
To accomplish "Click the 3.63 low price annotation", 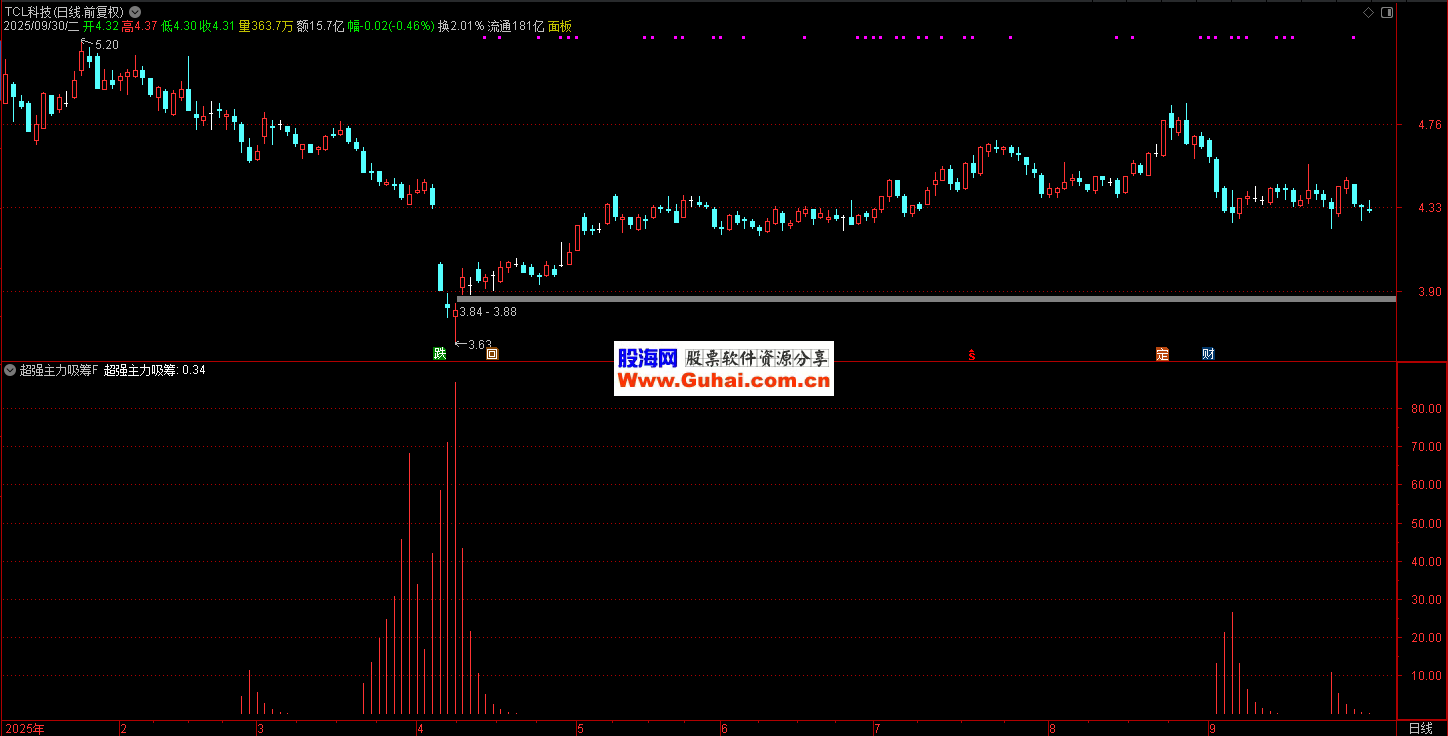I will point(479,344).
